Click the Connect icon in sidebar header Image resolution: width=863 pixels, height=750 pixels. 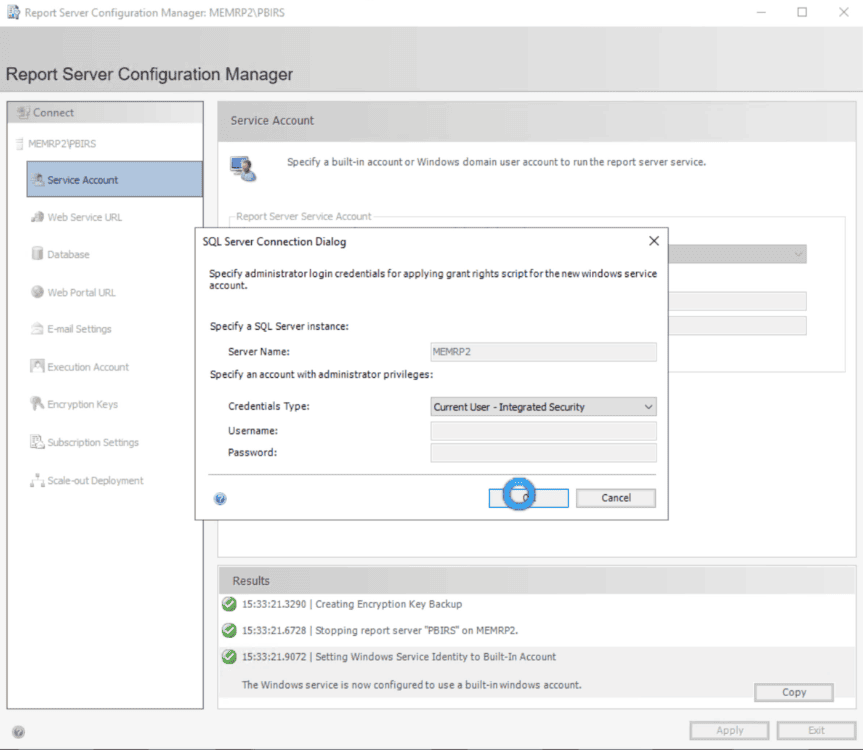[x=23, y=112]
